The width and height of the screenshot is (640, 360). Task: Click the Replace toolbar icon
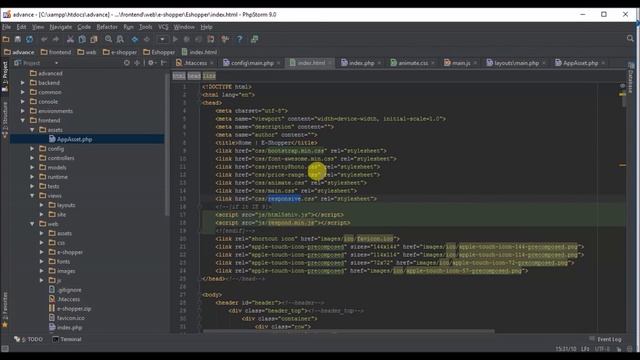120,39
